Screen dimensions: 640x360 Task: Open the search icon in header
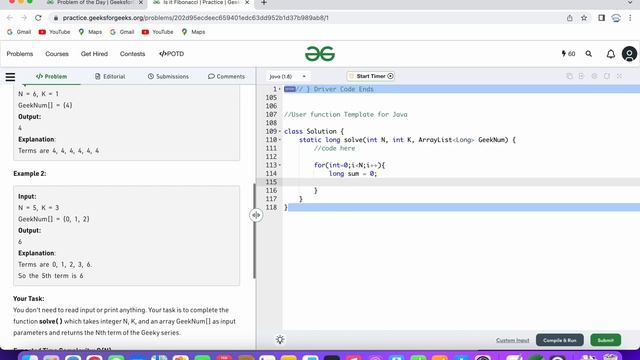click(x=589, y=54)
